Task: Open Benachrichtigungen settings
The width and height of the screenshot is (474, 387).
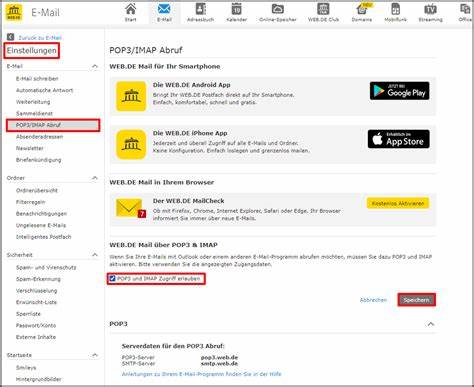Action: [41, 214]
